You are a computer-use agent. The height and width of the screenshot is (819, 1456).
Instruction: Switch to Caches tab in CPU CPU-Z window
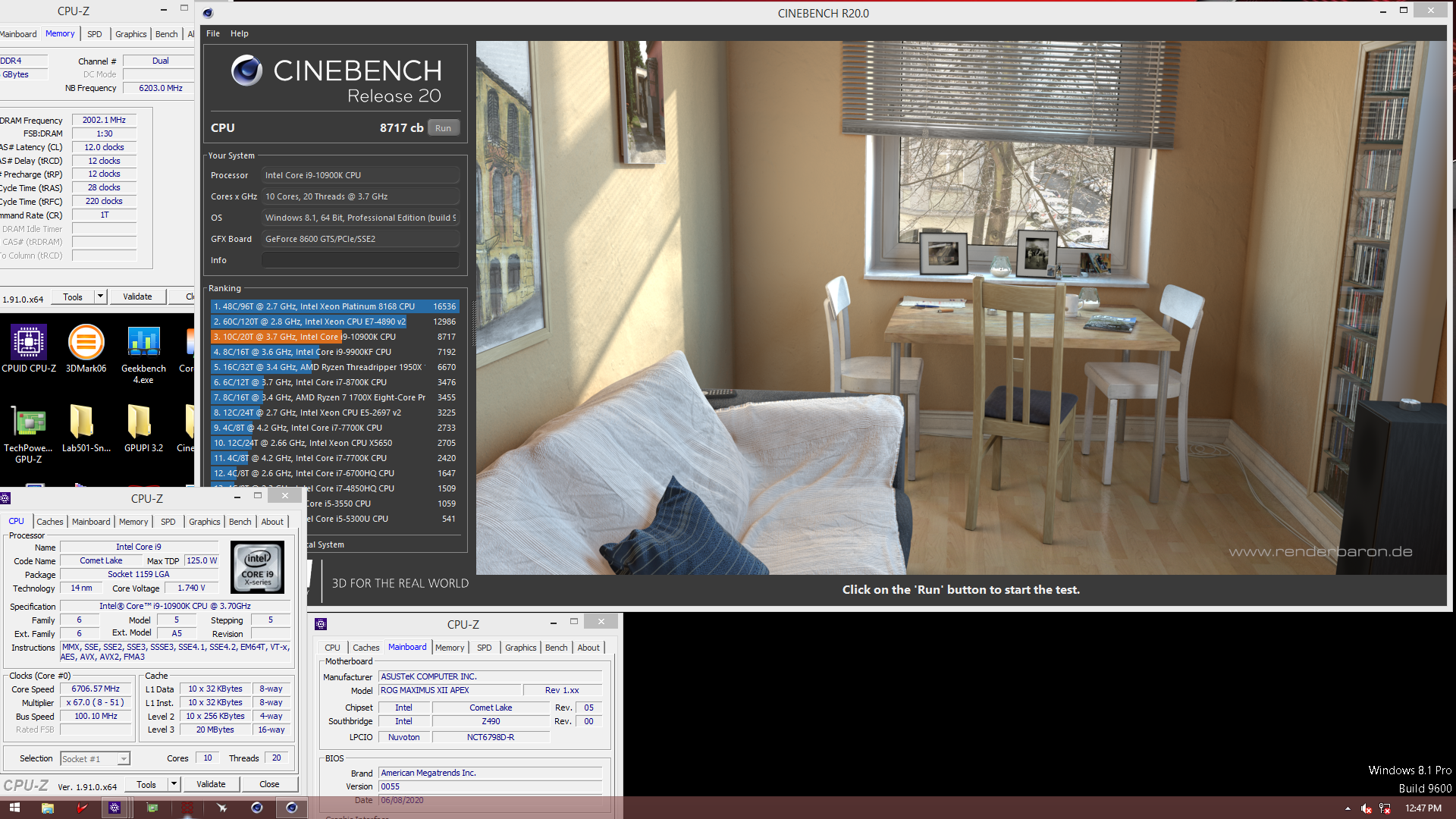click(50, 522)
